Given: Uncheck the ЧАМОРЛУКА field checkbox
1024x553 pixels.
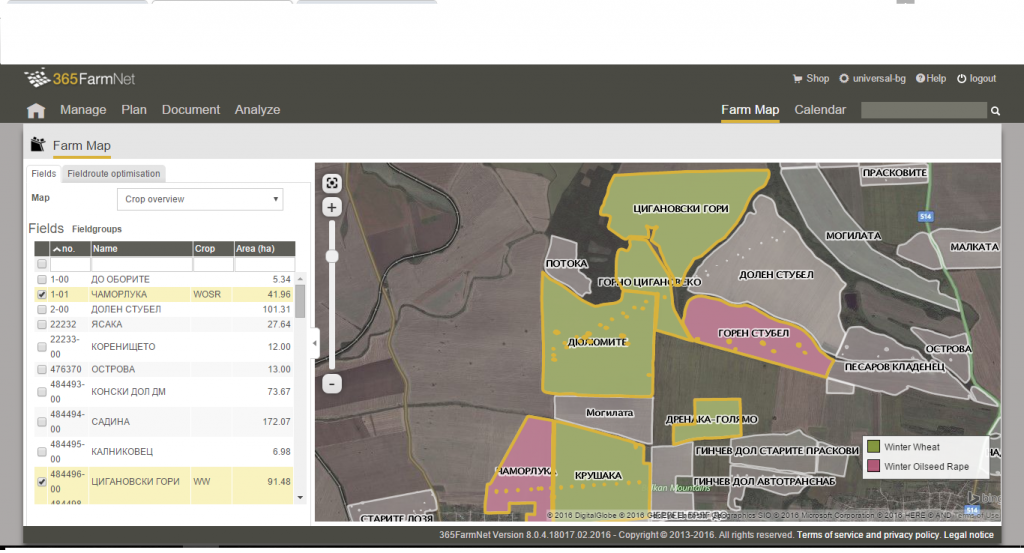Looking at the screenshot, I should tap(41, 295).
